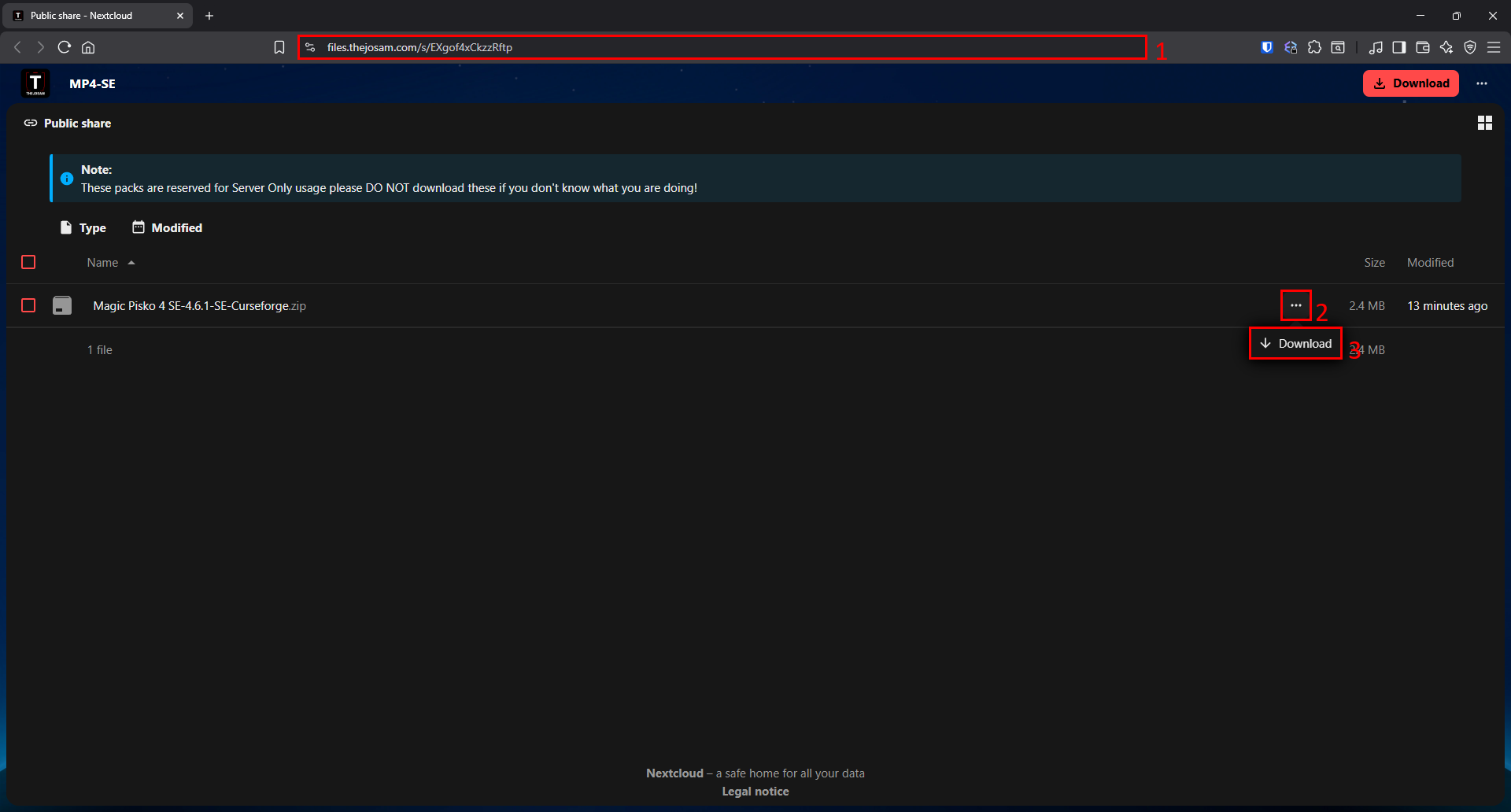Click the reload page icon

click(64, 47)
